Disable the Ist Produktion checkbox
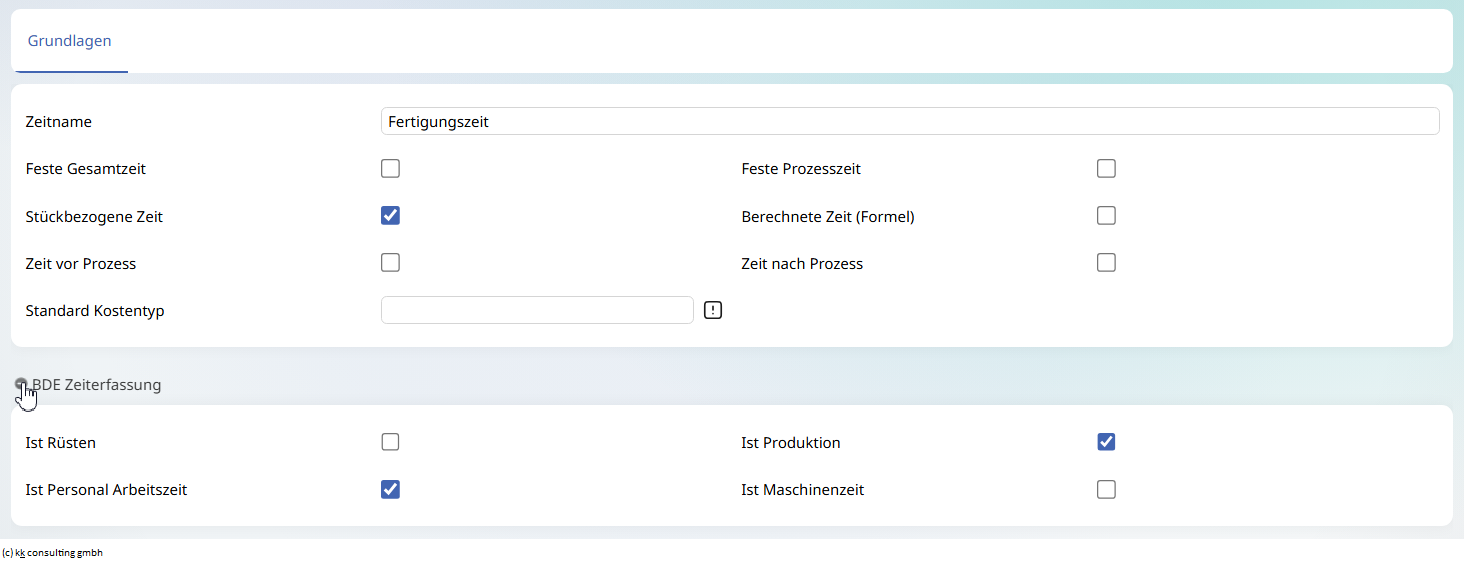The width and height of the screenshot is (1464, 565). tap(1106, 441)
